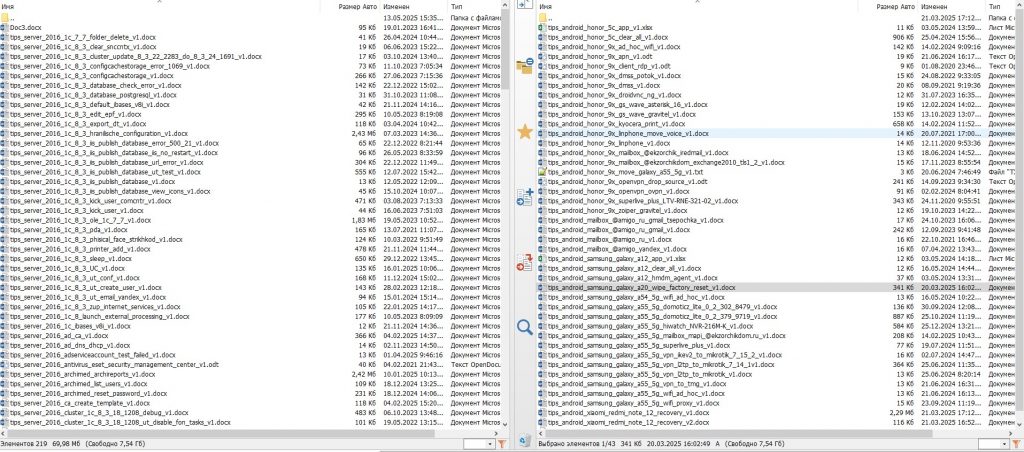Click the arrow icon atop the middle toolbar
Screen dimensions: 1024x452
[524, 4]
